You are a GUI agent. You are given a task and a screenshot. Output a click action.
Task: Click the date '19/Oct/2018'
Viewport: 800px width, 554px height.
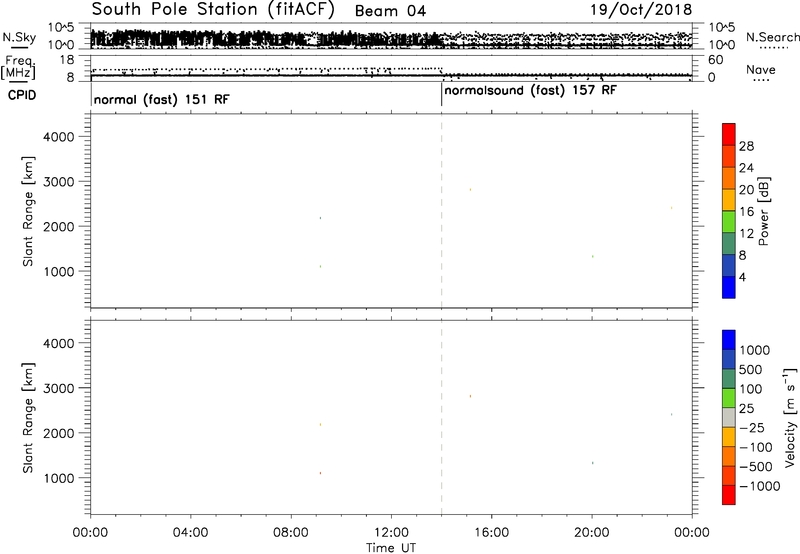[x=641, y=10]
